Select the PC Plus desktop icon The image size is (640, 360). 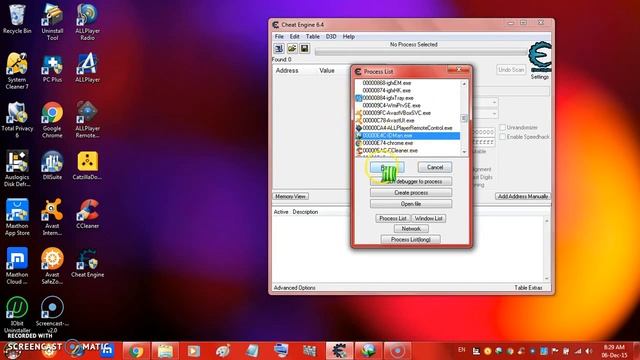pyautogui.click(x=52, y=68)
